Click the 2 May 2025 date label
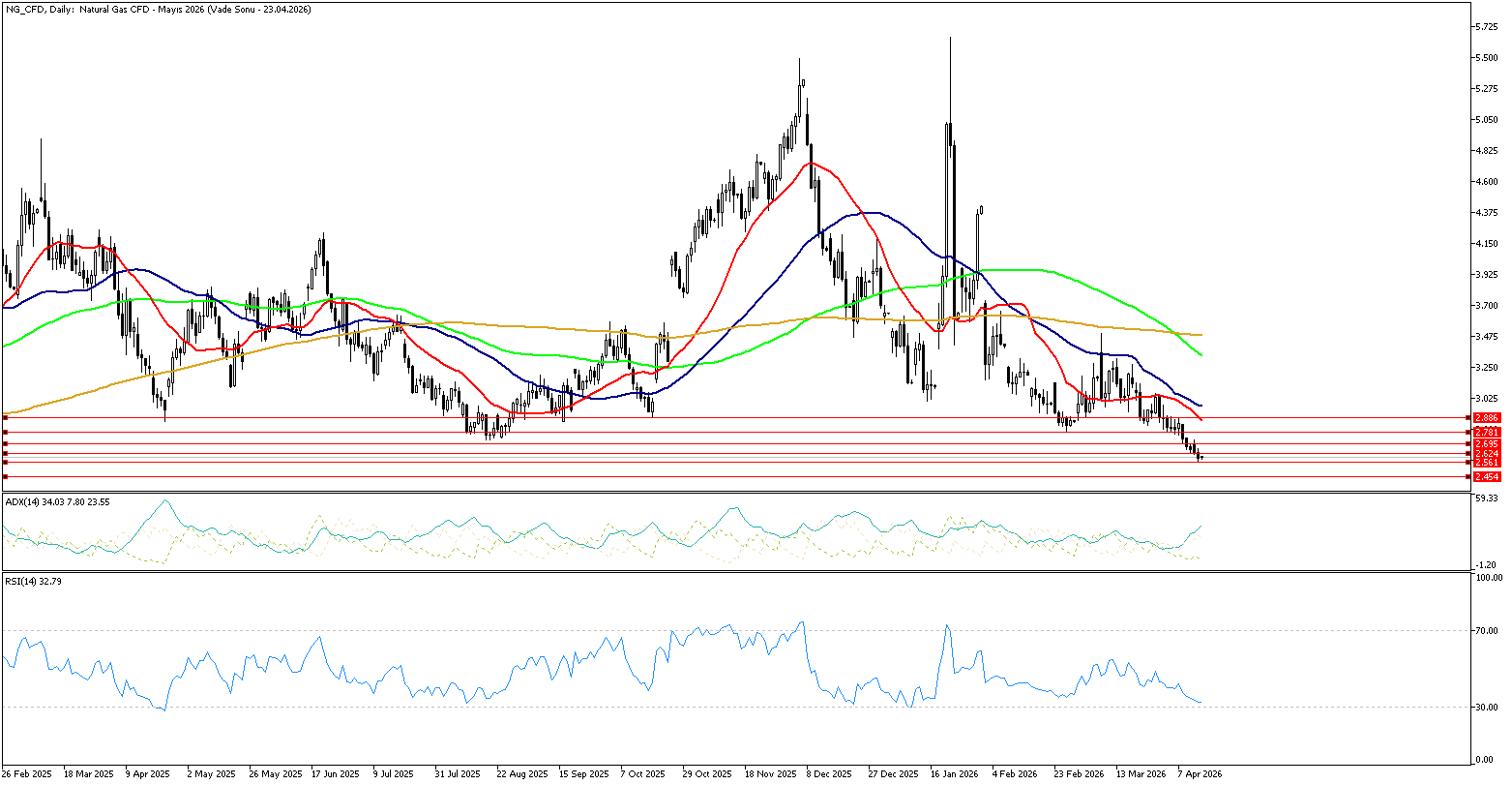The width and height of the screenshot is (1512, 785). 210,774
